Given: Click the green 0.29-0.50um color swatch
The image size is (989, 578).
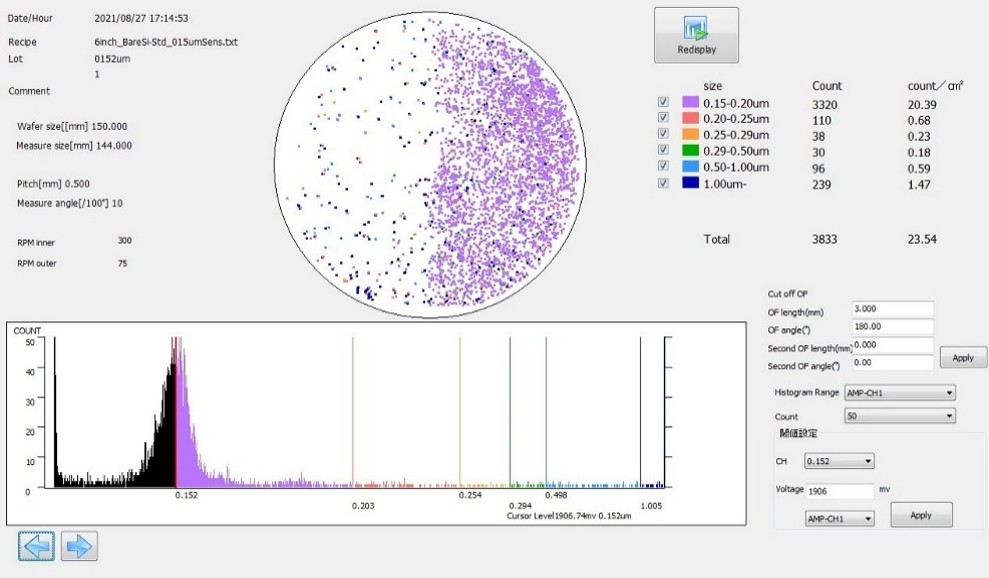Looking at the screenshot, I should (690, 151).
